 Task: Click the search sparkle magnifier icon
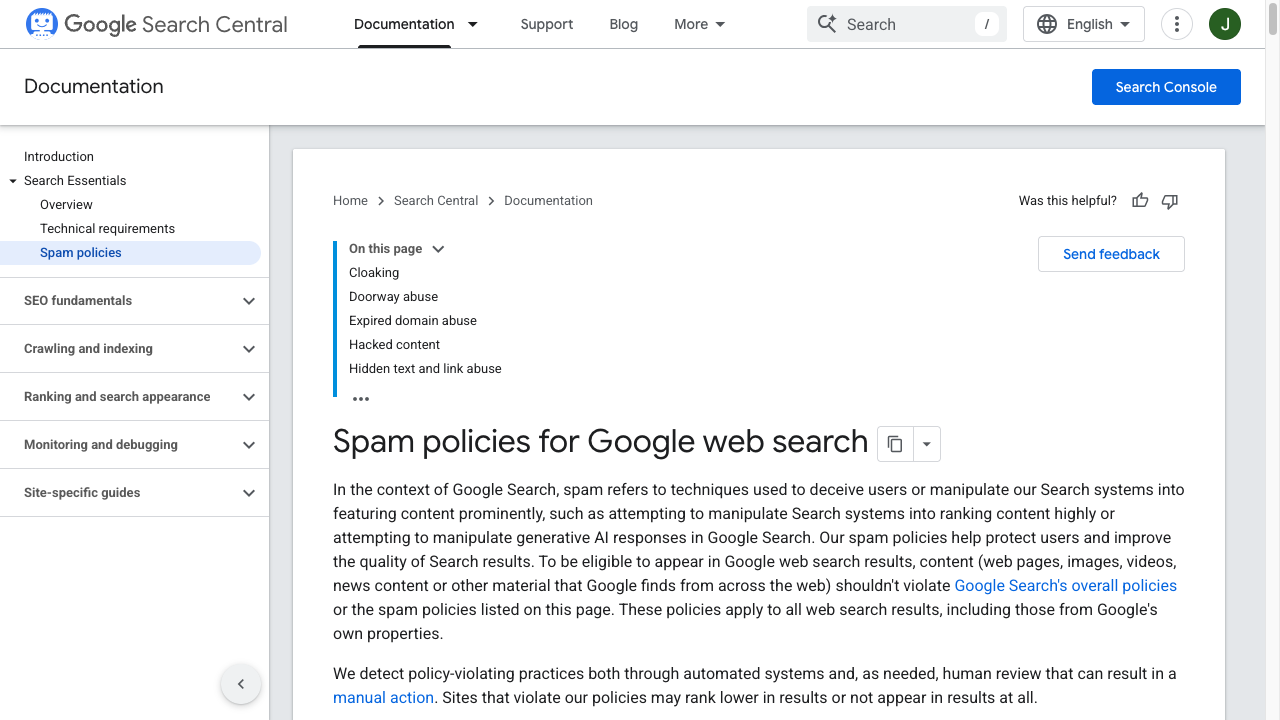827,24
